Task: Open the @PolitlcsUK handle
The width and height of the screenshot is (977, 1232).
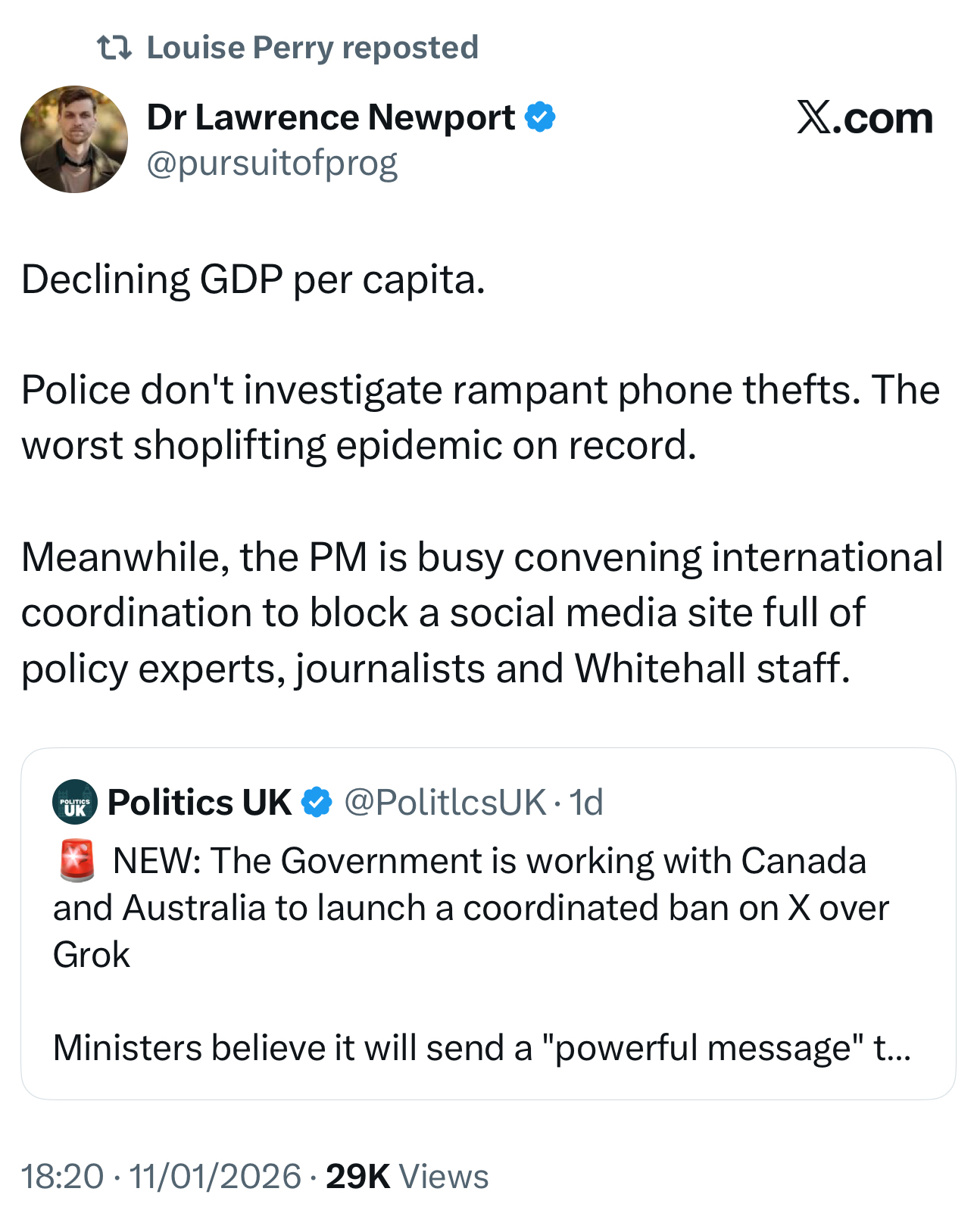Action: coord(445,802)
